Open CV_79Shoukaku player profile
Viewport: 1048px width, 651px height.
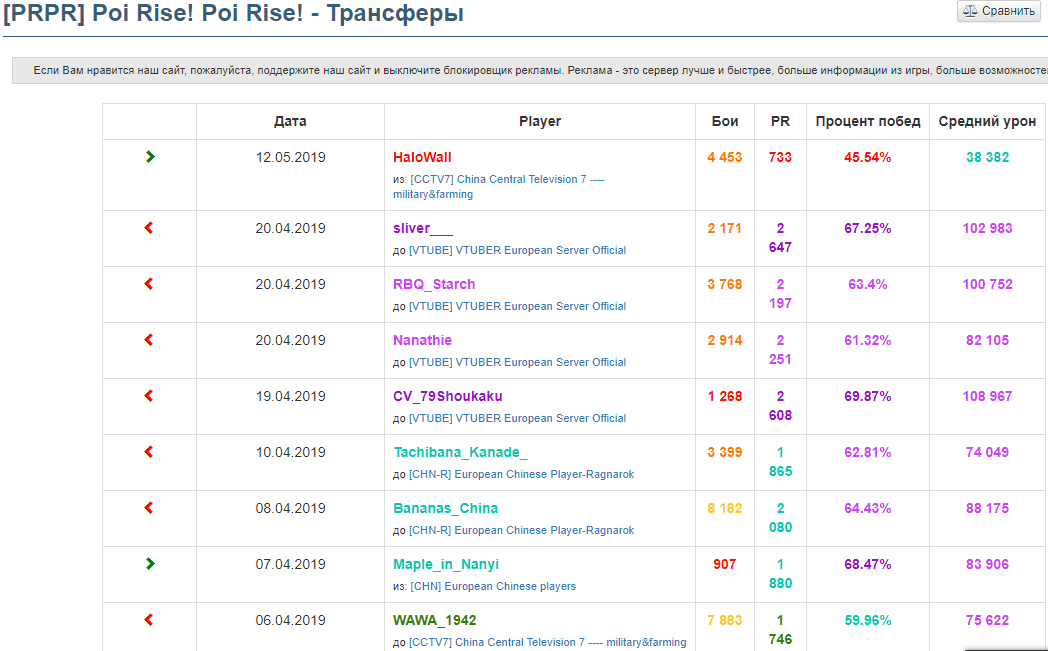click(x=448, y=396)
